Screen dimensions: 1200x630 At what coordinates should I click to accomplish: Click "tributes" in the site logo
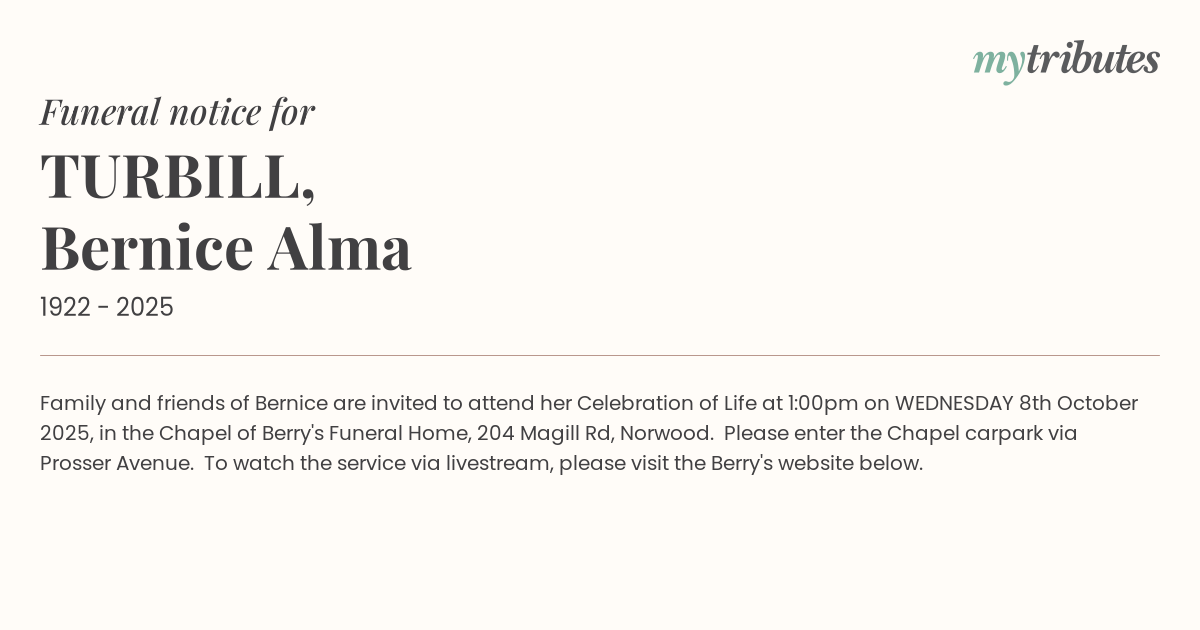[x=1092, y=59]
